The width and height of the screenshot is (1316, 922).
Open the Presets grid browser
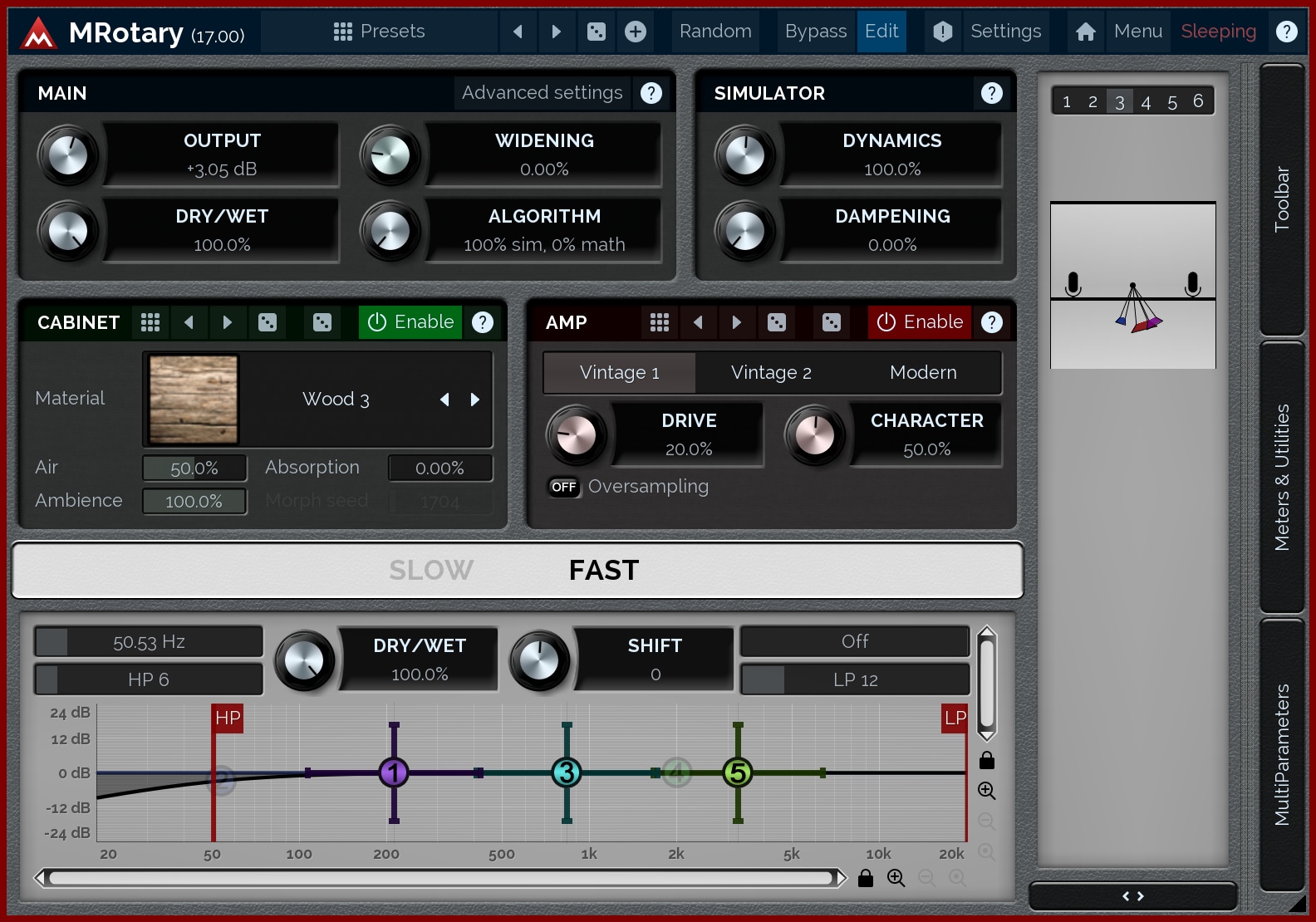tap(379, 32)
